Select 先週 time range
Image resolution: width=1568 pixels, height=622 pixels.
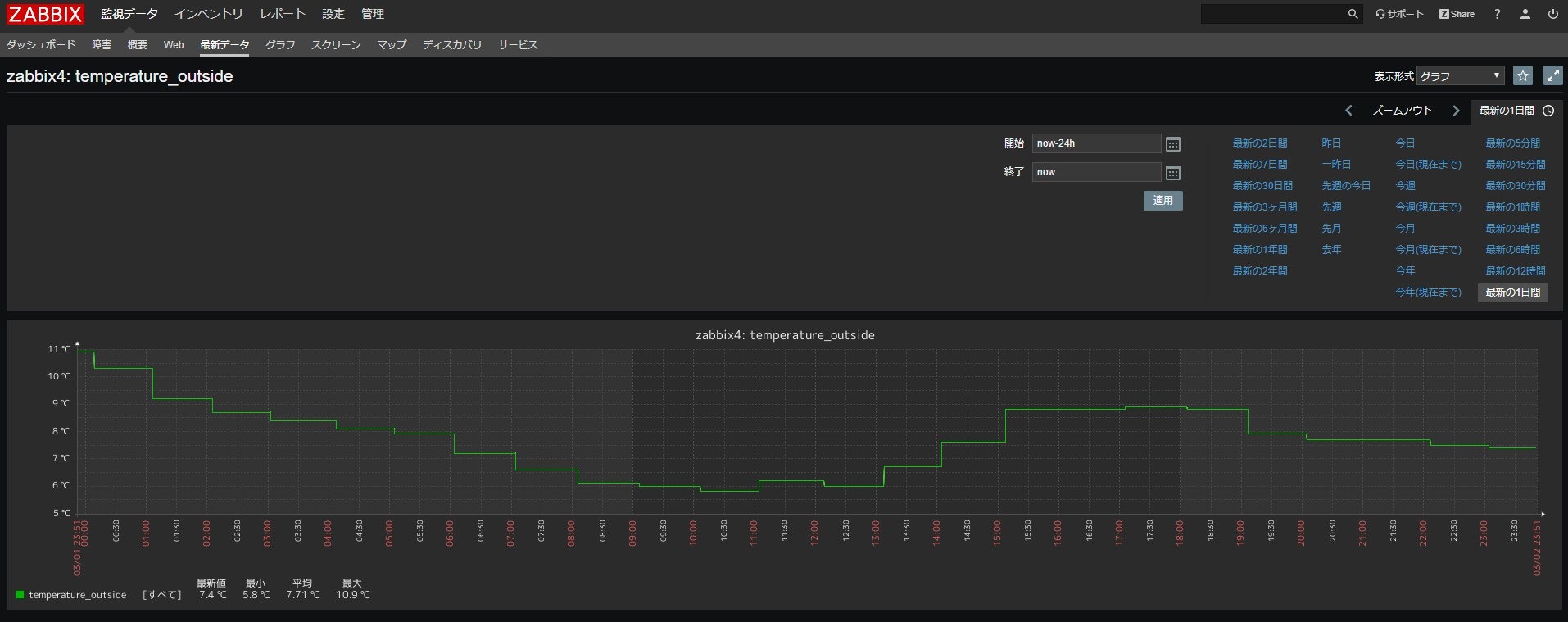[1331, 207]
